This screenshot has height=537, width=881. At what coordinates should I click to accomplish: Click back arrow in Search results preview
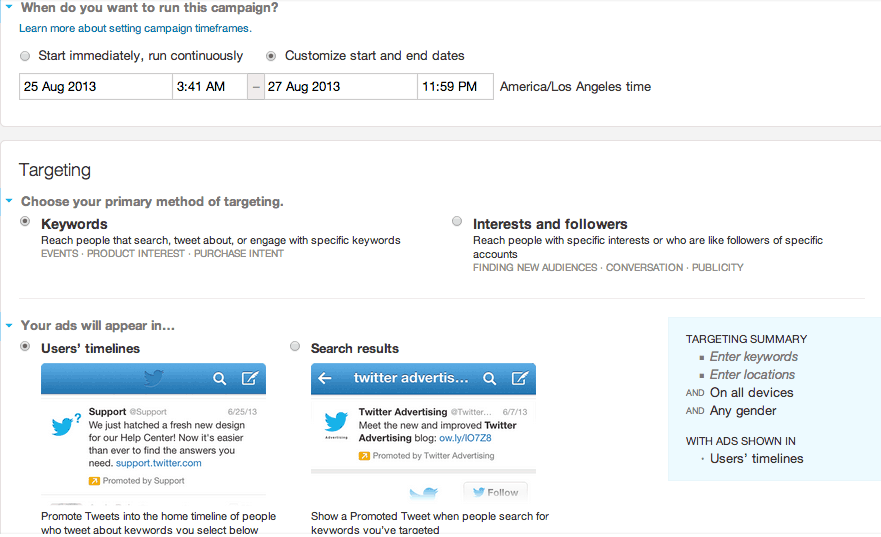[324, 379]
